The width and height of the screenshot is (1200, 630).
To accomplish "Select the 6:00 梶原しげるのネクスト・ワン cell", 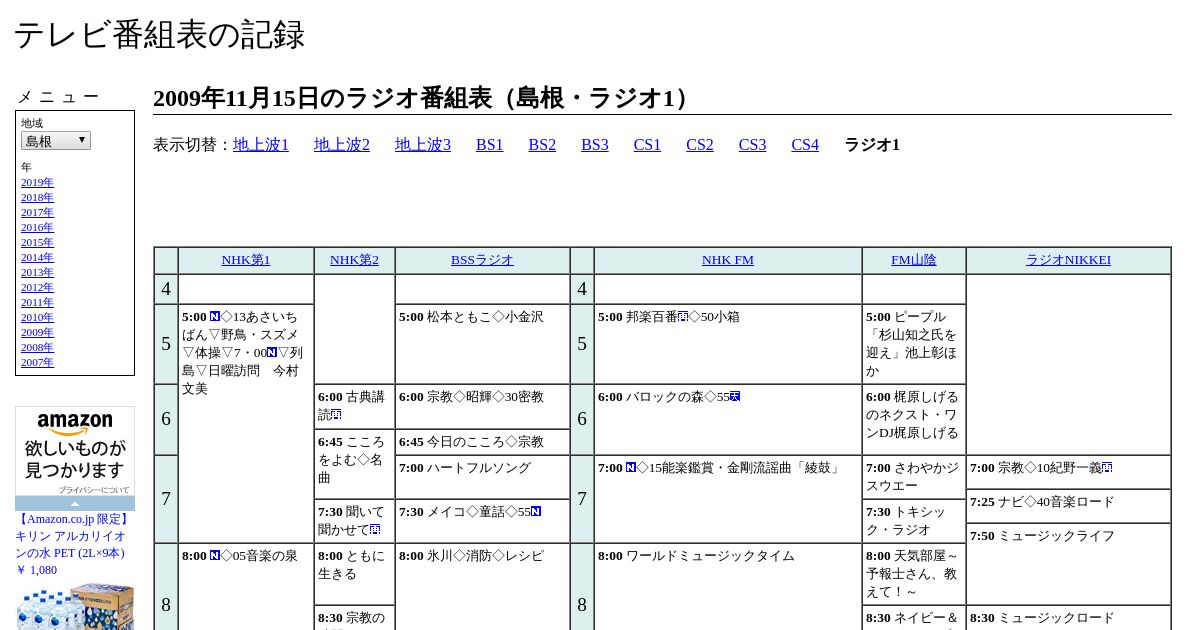I will pyautogui.click(x=914, y=420).
